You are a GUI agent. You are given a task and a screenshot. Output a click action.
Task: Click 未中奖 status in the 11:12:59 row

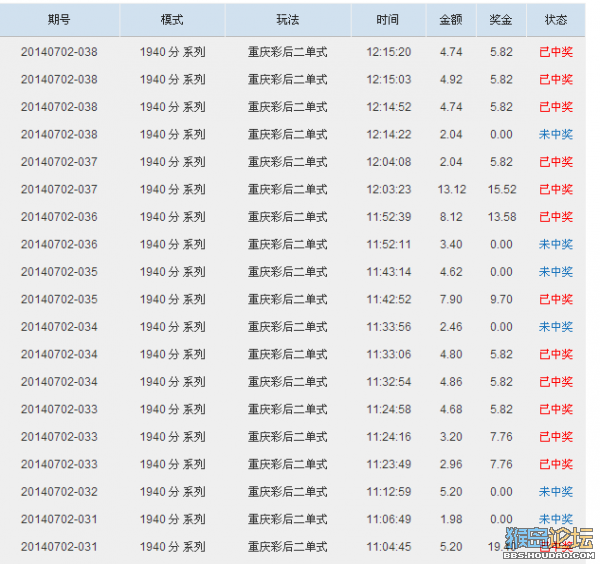point(556,492)
